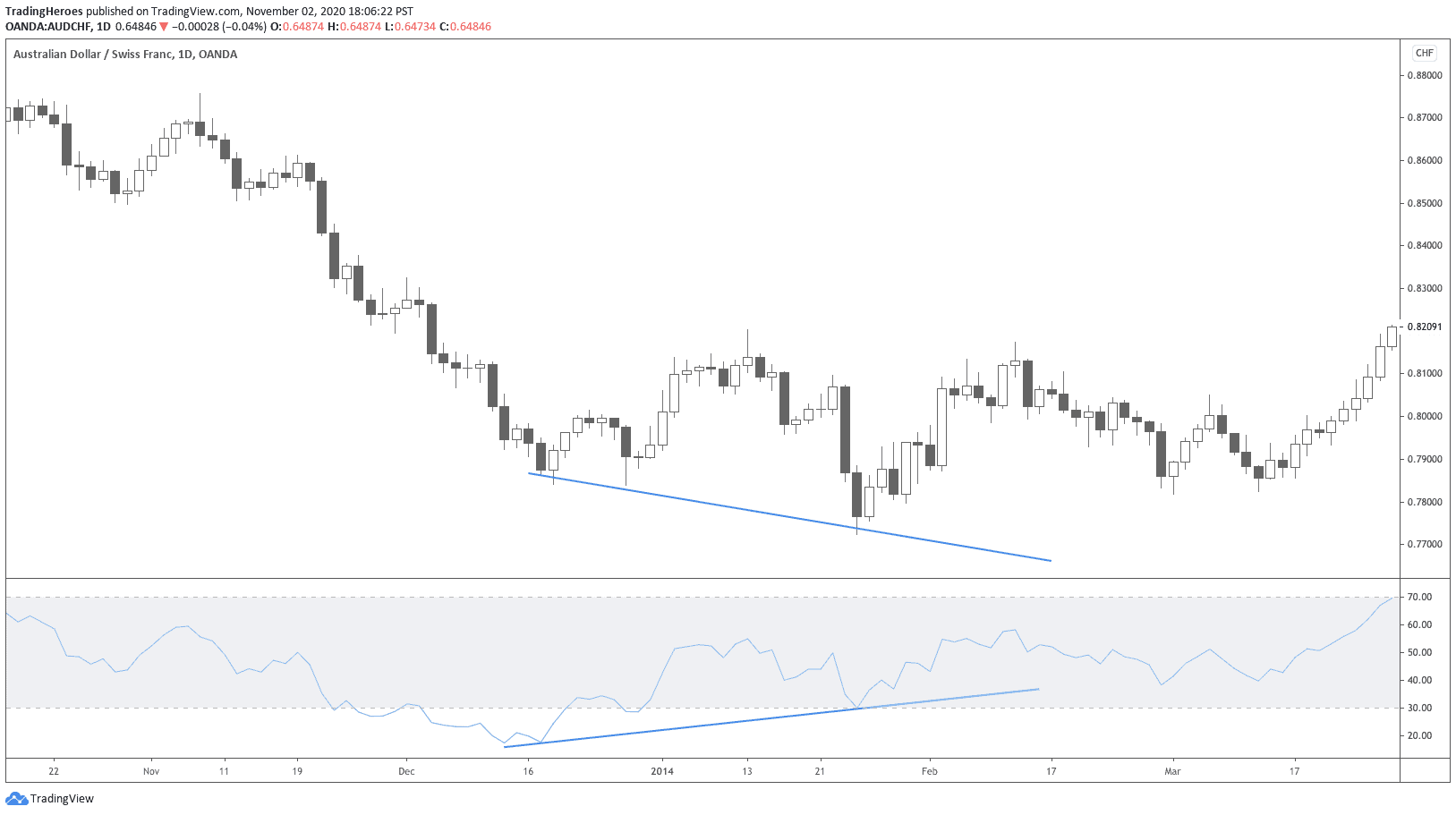Click the 0.81000 price axis label
1456x815 pixels.
[1425, 373]
